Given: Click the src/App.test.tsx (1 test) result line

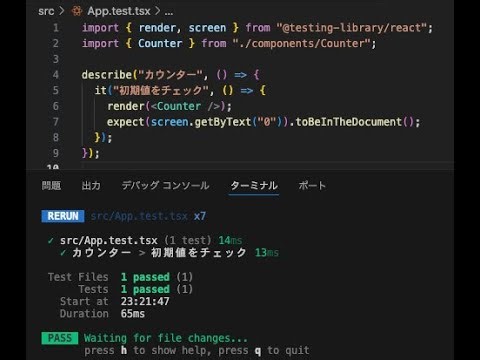Looking at the screenshot, I should (145, 240).
